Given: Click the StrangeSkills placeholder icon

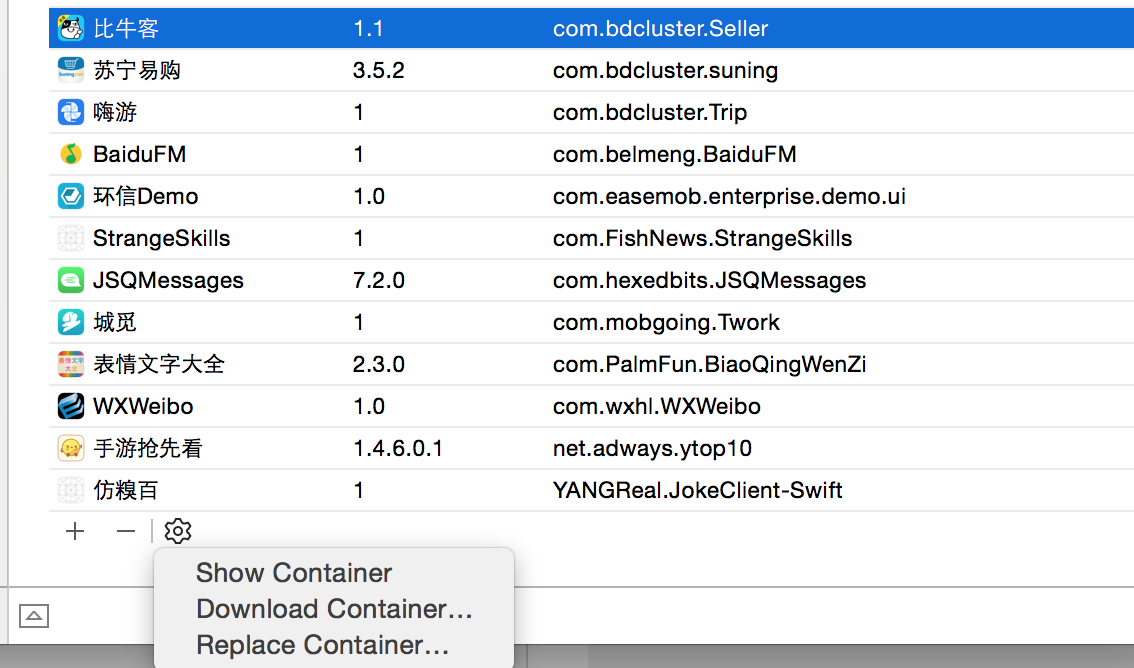Looking at the screenshot, I should click(71, 238).
